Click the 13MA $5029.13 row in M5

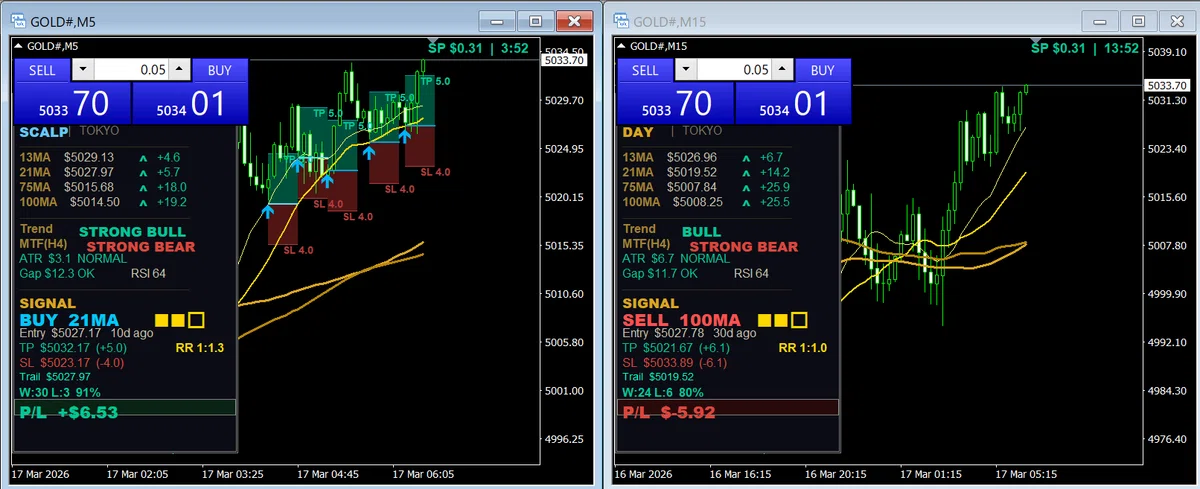(100, 157)
